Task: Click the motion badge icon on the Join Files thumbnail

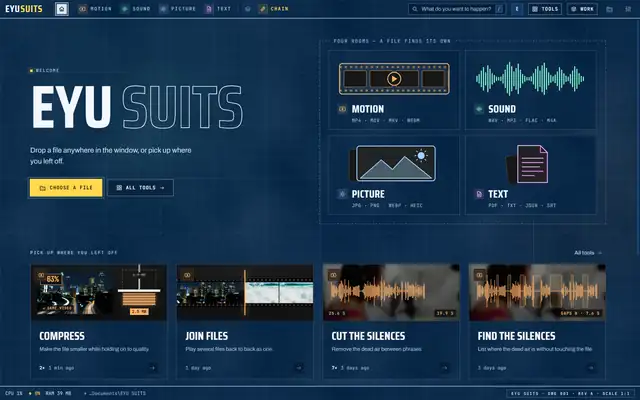Action: click(187, 275)
